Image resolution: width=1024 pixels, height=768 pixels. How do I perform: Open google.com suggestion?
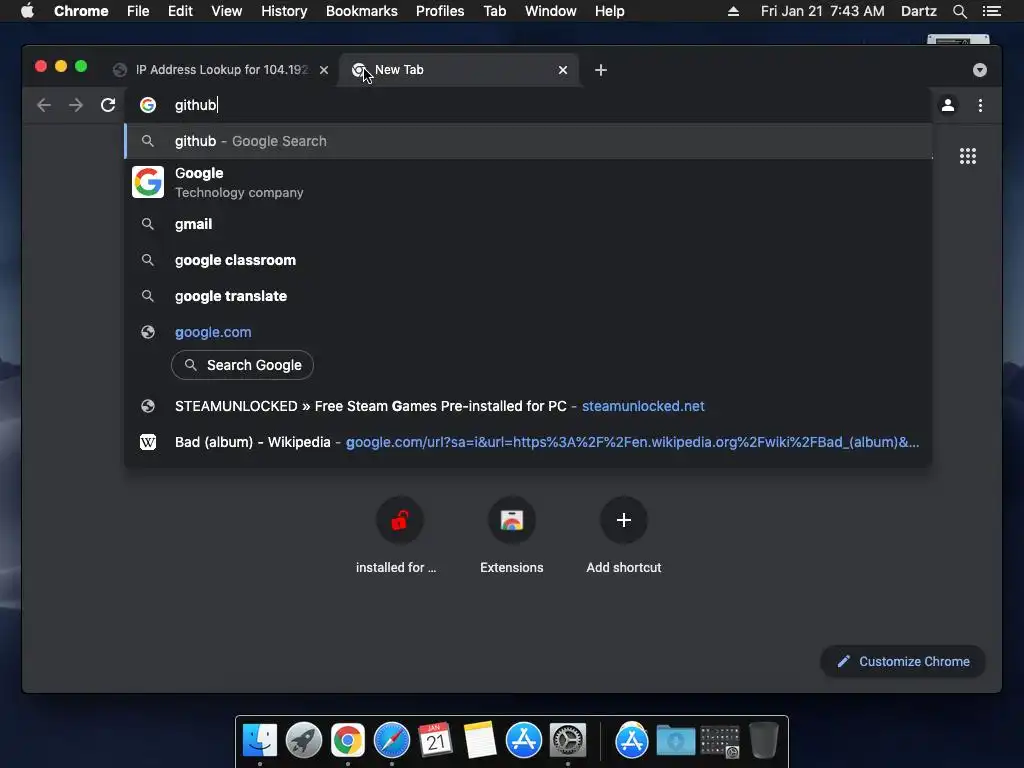click(528, 332)
